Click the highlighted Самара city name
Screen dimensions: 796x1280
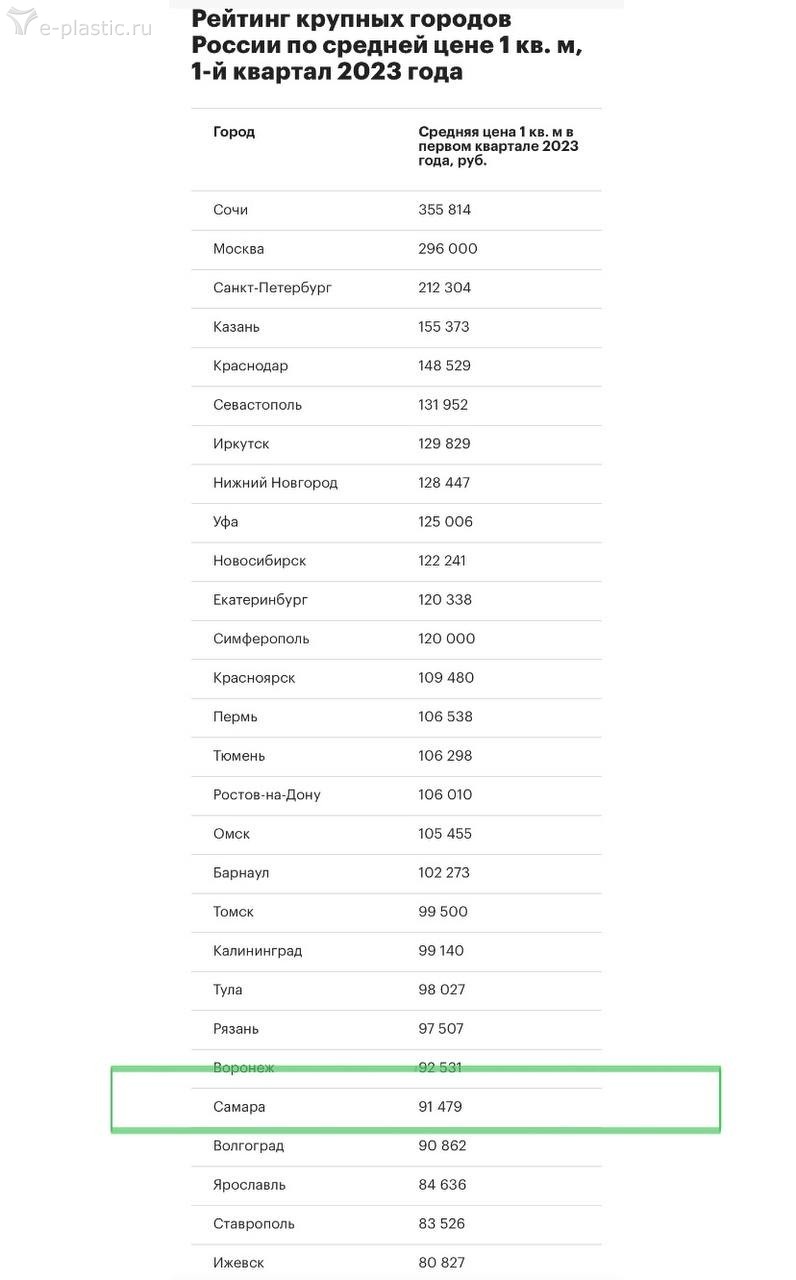[x=240, y=1107]
